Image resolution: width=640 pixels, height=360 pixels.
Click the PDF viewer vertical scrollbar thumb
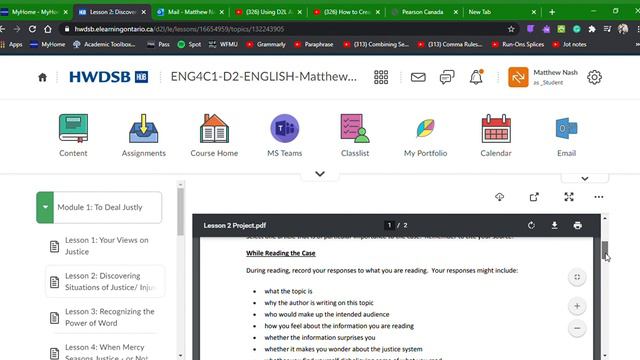coord(605,249)
